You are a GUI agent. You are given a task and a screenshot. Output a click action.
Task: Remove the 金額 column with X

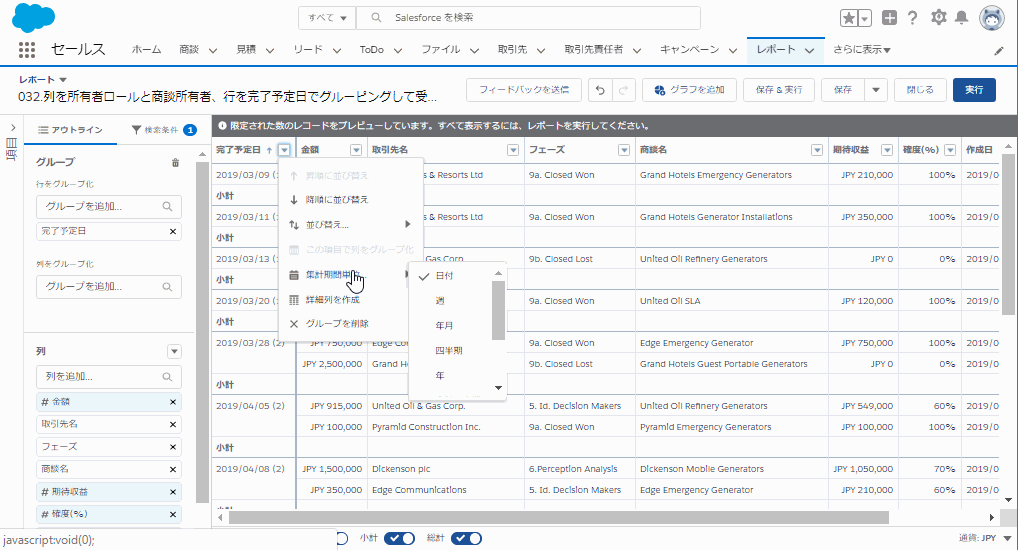click(173, 402)
